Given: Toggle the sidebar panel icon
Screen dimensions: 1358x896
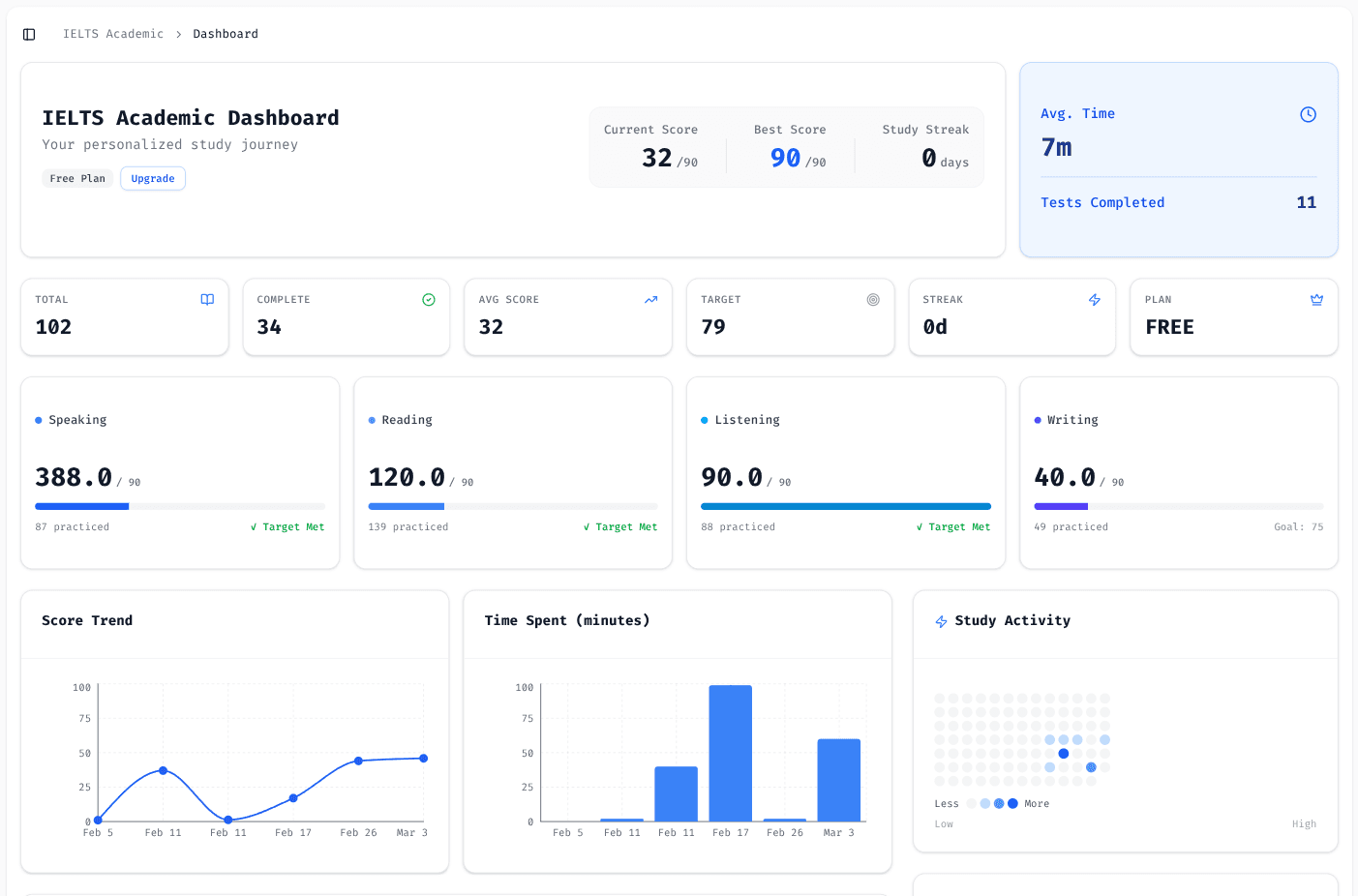Looking at the screenshot, I should click(29, 34).
